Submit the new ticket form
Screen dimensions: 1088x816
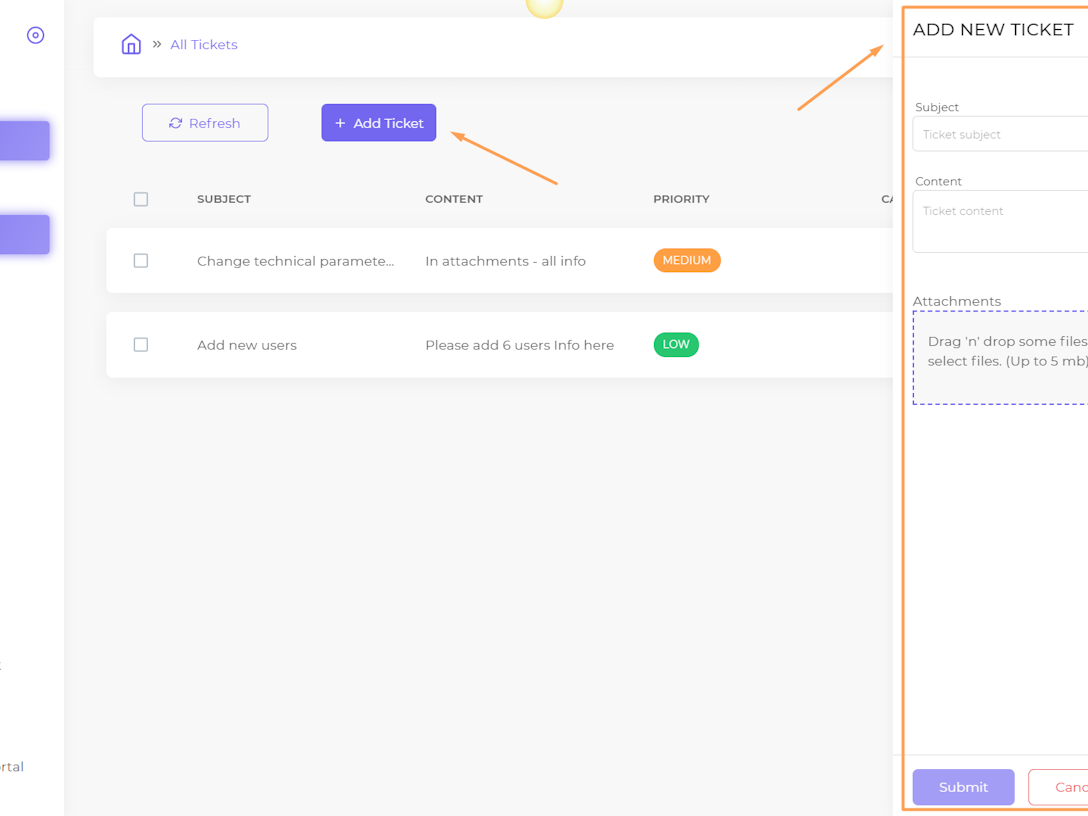click(963, 787)
